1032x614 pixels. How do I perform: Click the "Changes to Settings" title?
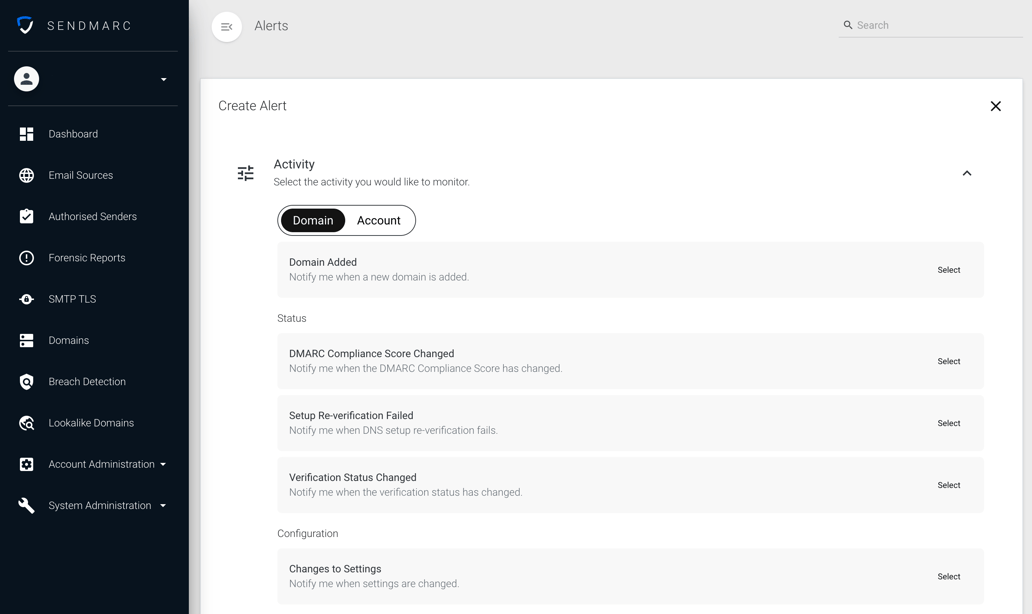(335, 569)
